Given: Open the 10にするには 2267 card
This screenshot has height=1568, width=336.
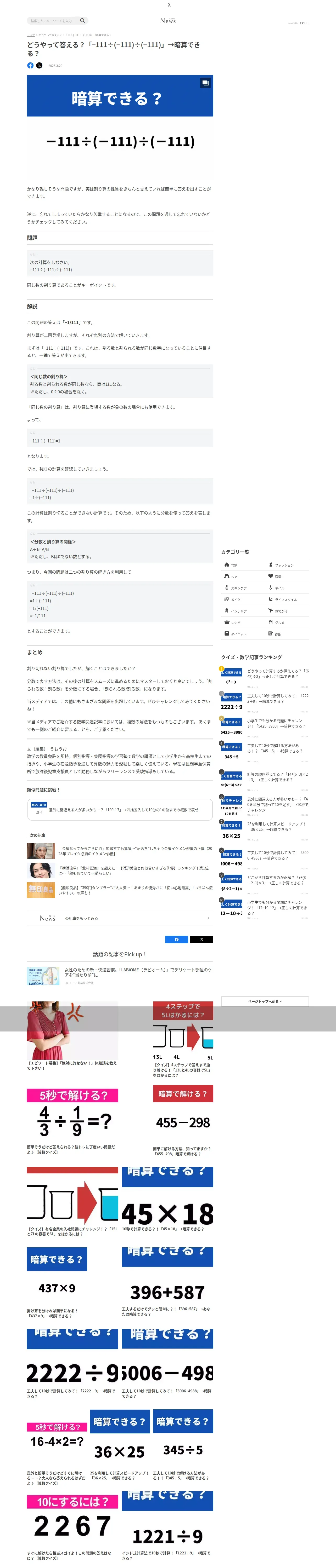Looking at the screenshot, I should 72,1527.
